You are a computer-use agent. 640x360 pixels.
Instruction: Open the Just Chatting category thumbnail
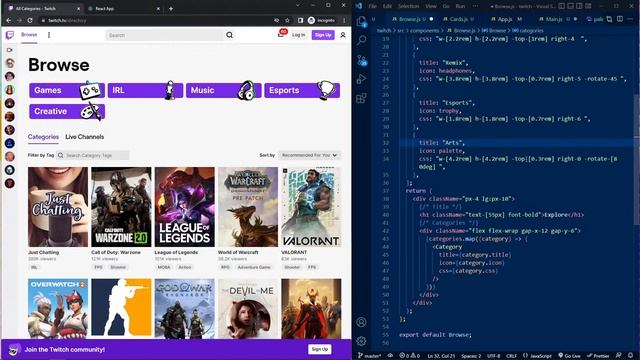(x=58, y=207)
